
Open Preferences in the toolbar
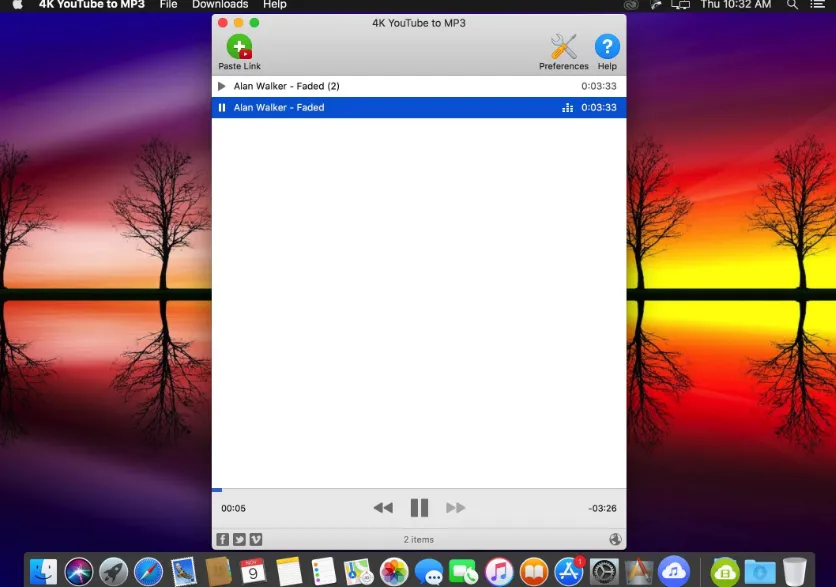tap(564, 52)
